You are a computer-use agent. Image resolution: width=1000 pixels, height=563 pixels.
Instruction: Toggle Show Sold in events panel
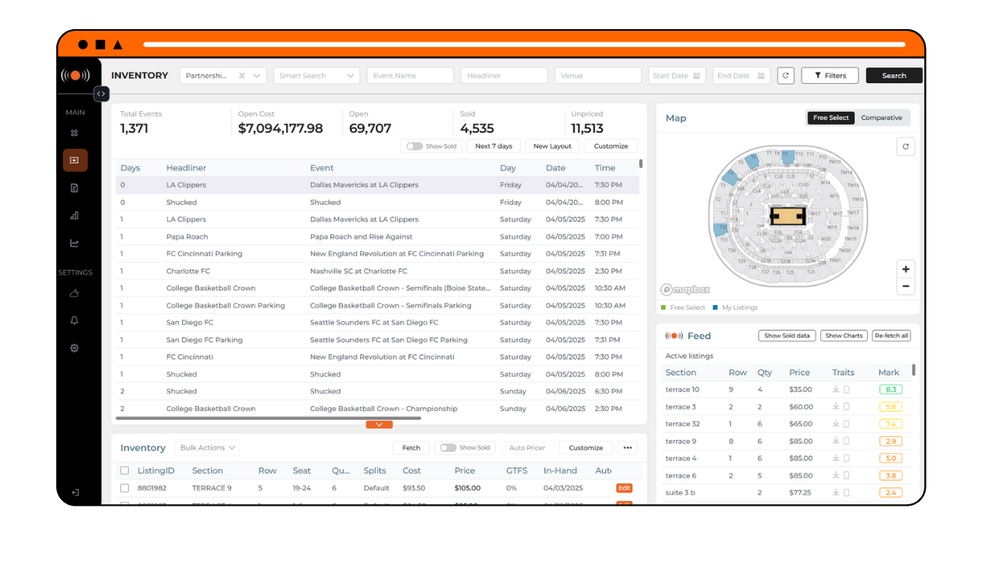[415, 146]
